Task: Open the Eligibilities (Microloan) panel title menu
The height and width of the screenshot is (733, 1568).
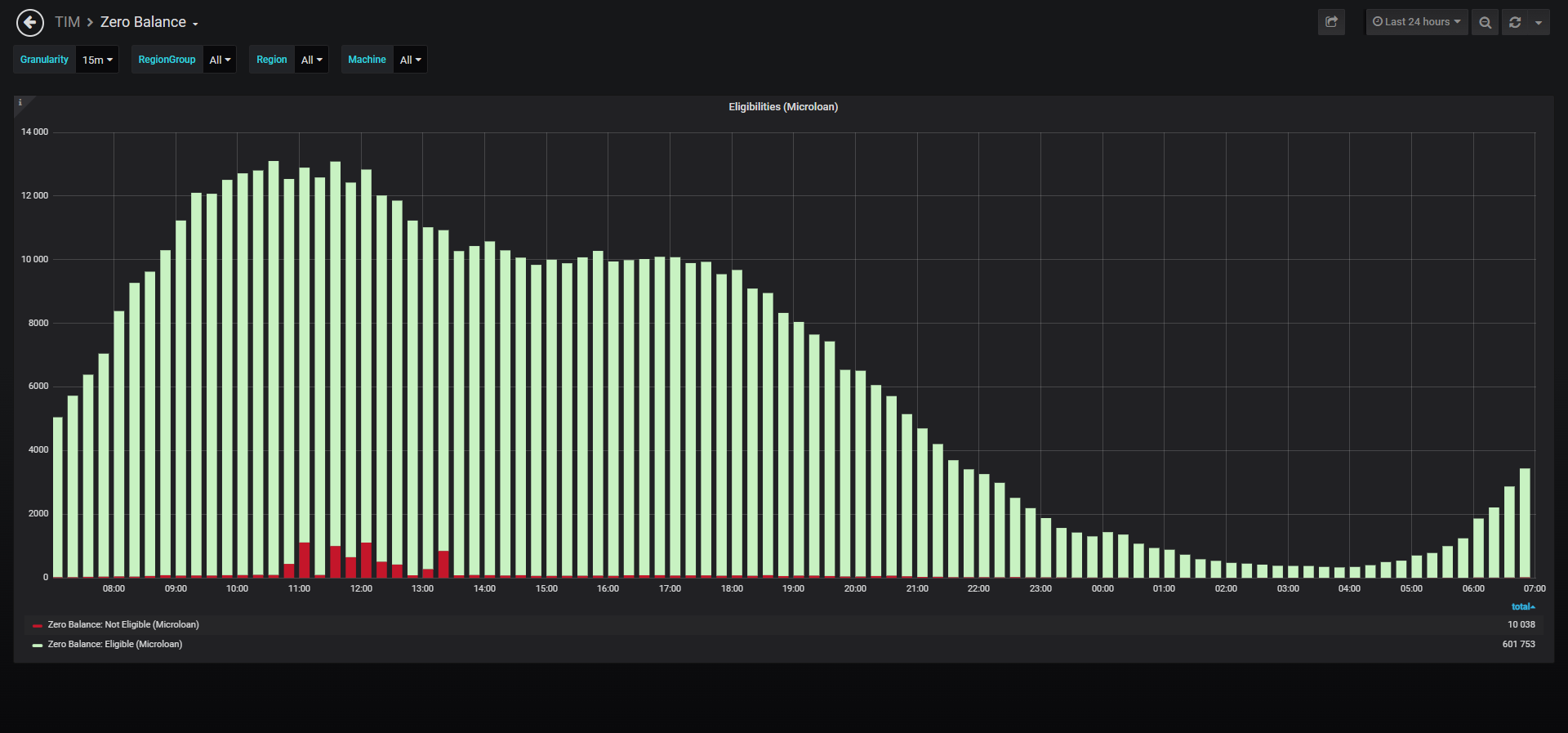Action: coord(783,107)
